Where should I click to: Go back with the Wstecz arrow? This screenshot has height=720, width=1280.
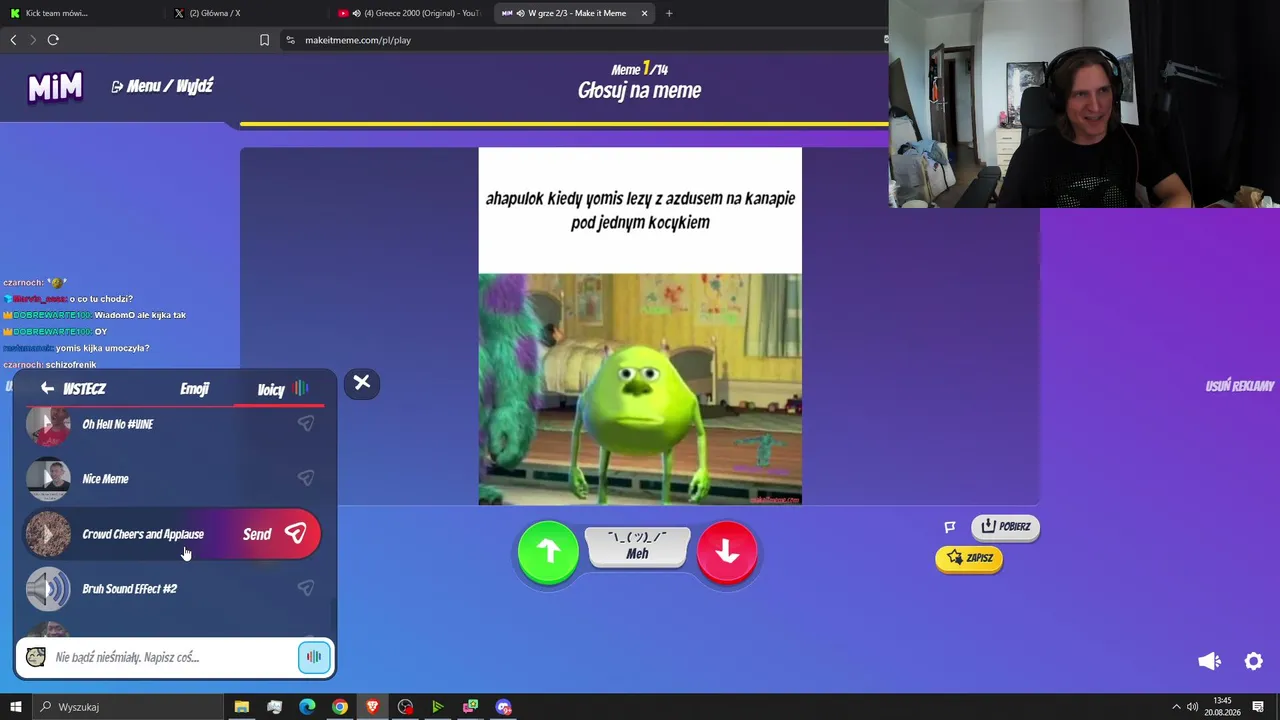click(73, 389)
